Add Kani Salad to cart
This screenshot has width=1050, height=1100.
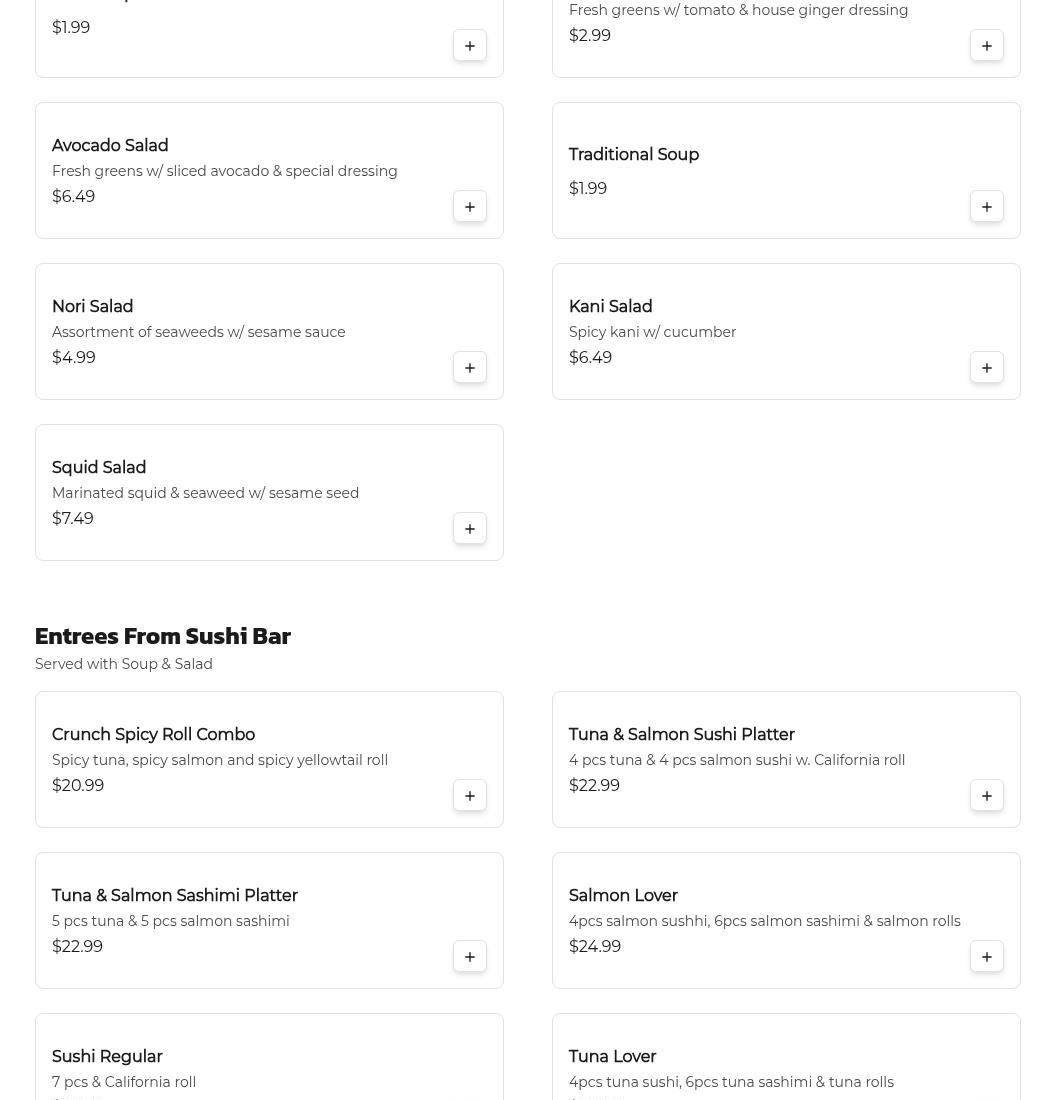[987, 368]
